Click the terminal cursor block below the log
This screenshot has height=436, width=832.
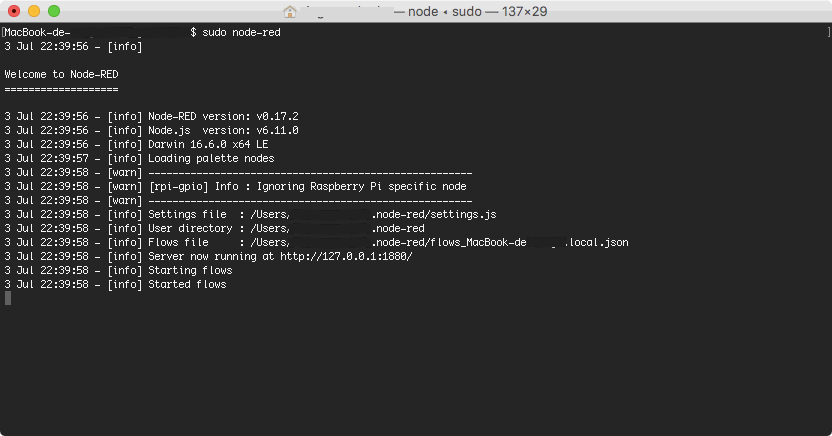pyautogui.click(x=8, y=298)
